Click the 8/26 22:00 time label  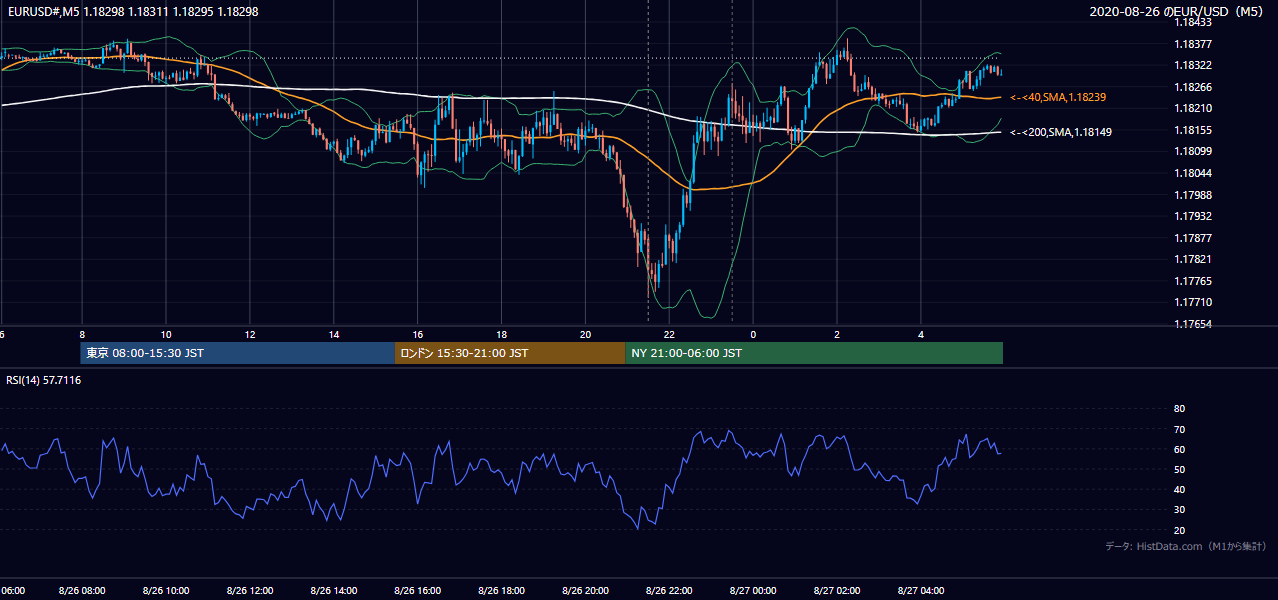(x=670, y=591)
